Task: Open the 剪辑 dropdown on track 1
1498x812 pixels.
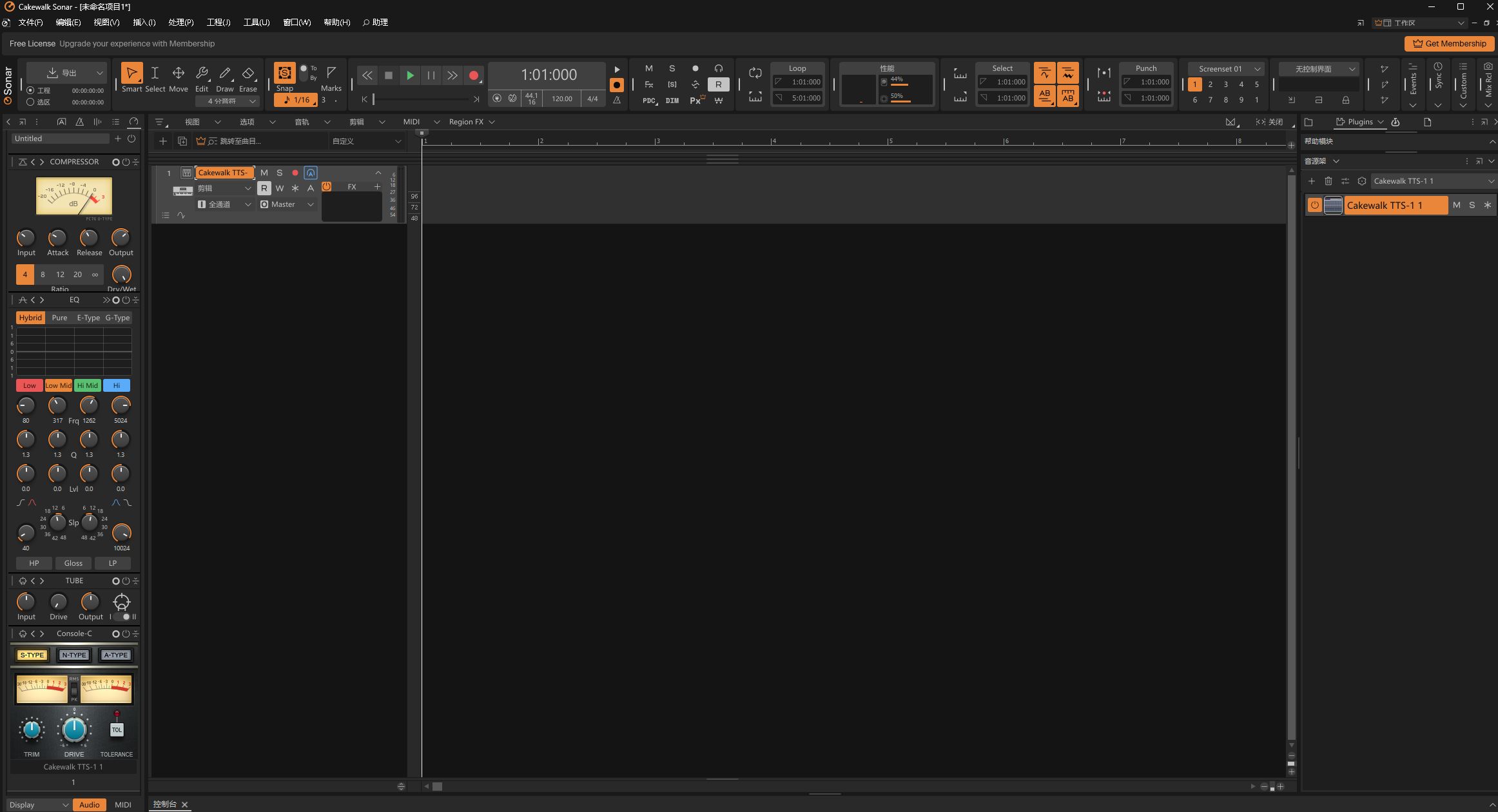Action: coord(224,188)
